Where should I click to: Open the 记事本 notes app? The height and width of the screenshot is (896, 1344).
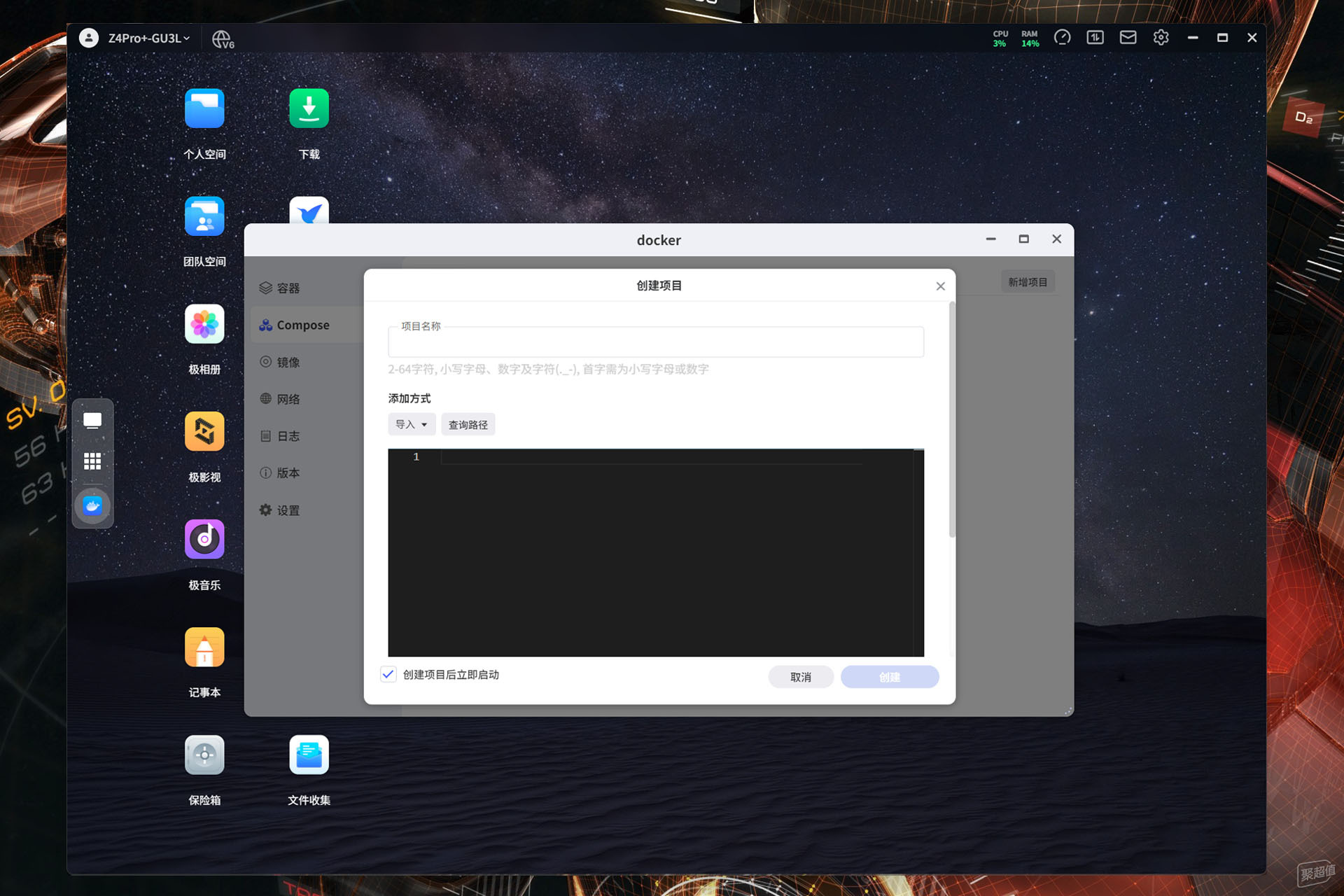pyautogui.click(x=204, y=647)
